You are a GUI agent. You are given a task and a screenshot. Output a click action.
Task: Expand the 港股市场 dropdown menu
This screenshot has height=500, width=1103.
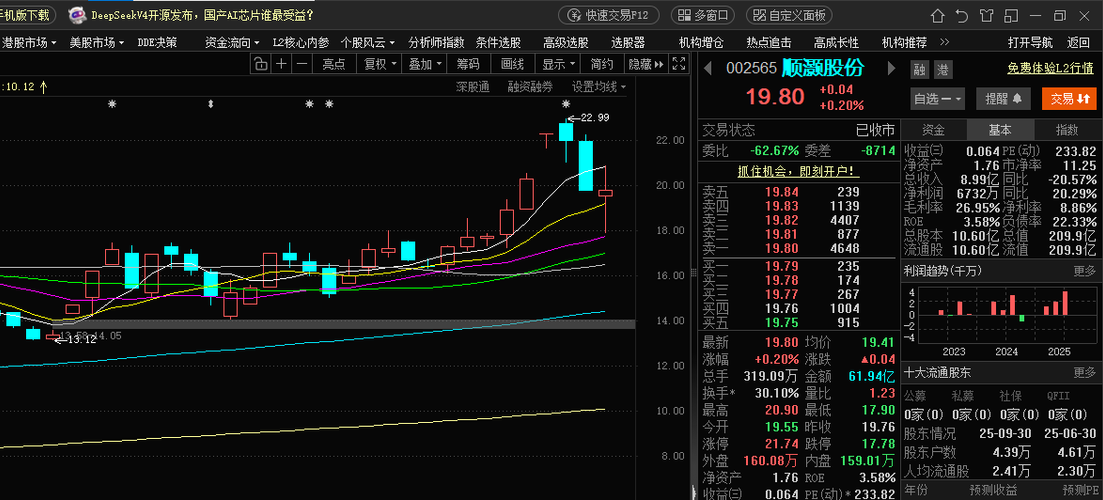click(x=29, y=43)
